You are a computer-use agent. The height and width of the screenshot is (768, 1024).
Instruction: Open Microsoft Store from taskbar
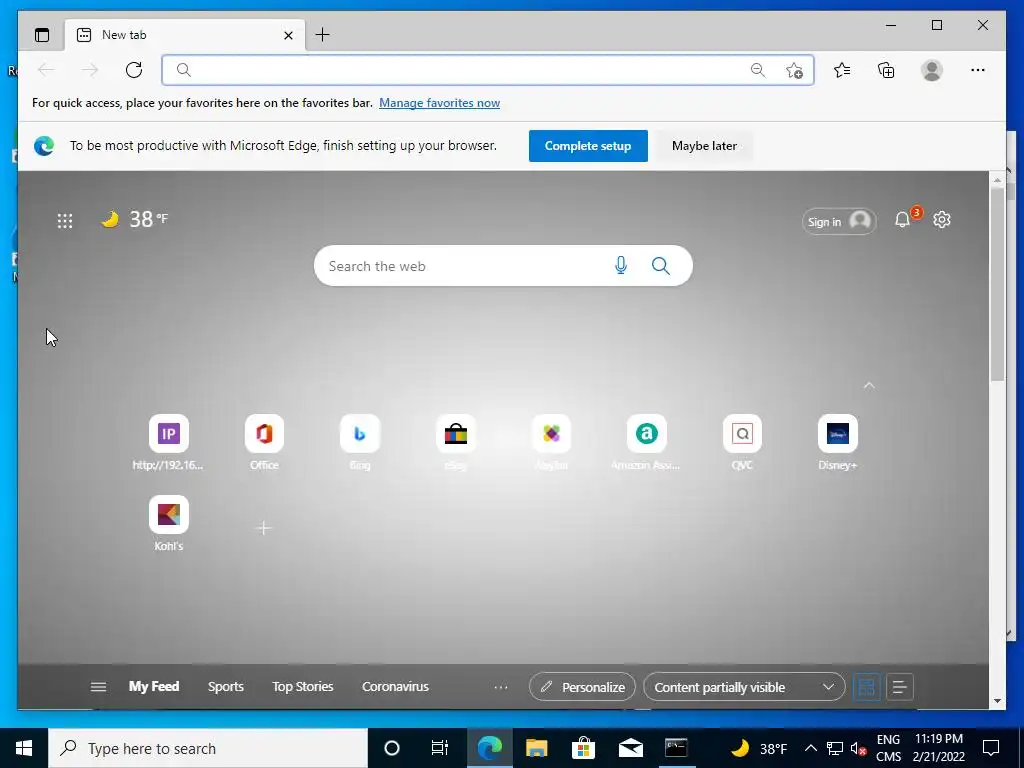[x=583, y=748]
